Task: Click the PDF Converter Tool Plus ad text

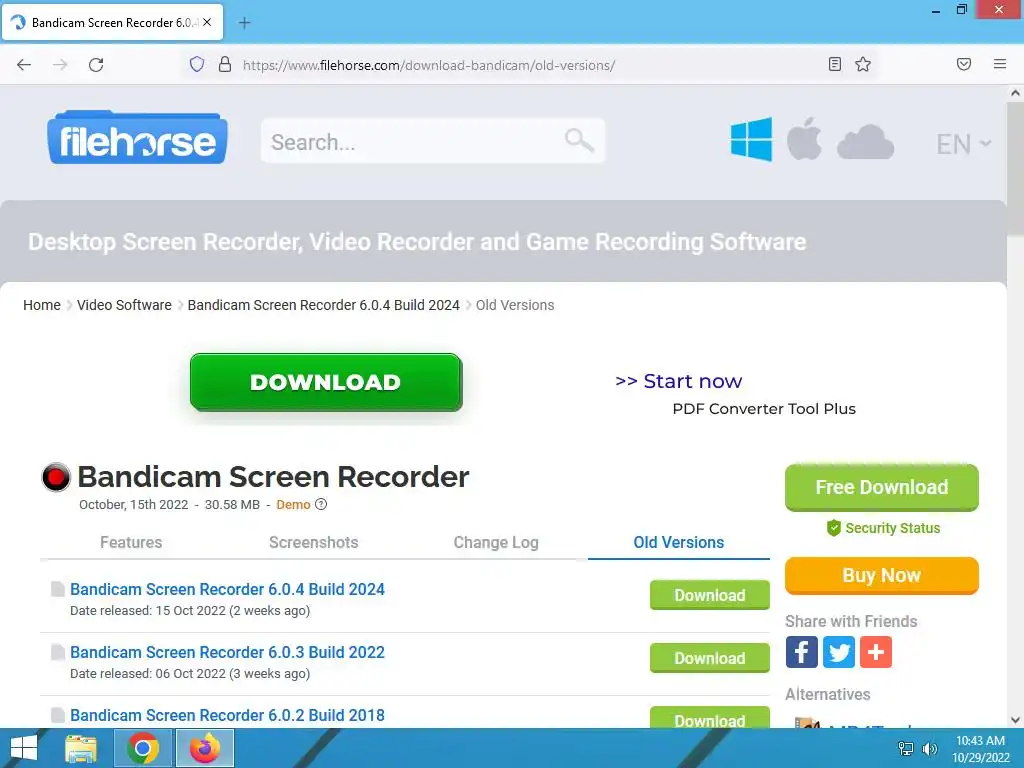Action: (764, 409)
